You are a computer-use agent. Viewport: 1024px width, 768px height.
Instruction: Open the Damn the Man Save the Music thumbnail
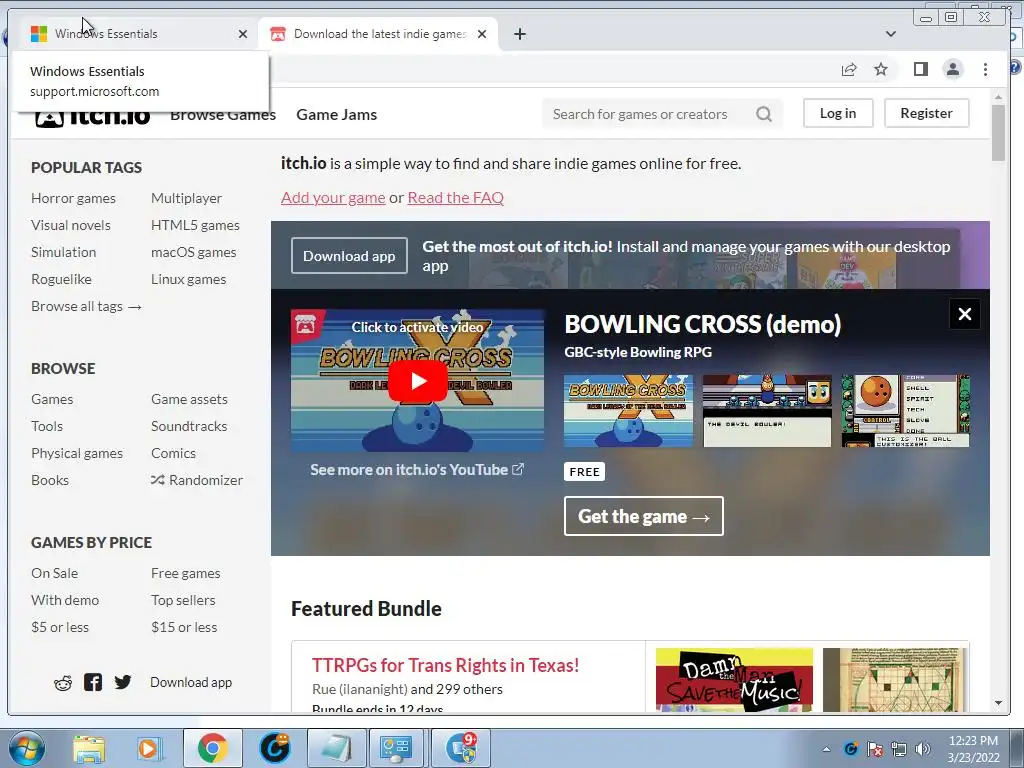tap(734, 679)
